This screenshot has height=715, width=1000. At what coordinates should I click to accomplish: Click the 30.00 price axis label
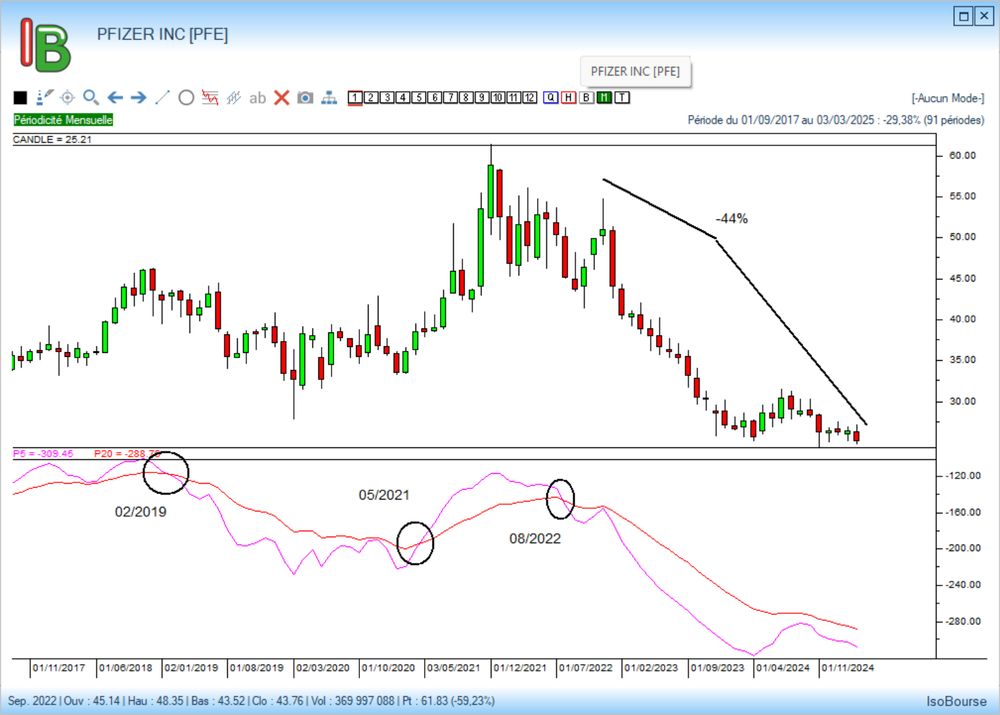[962, 401]
